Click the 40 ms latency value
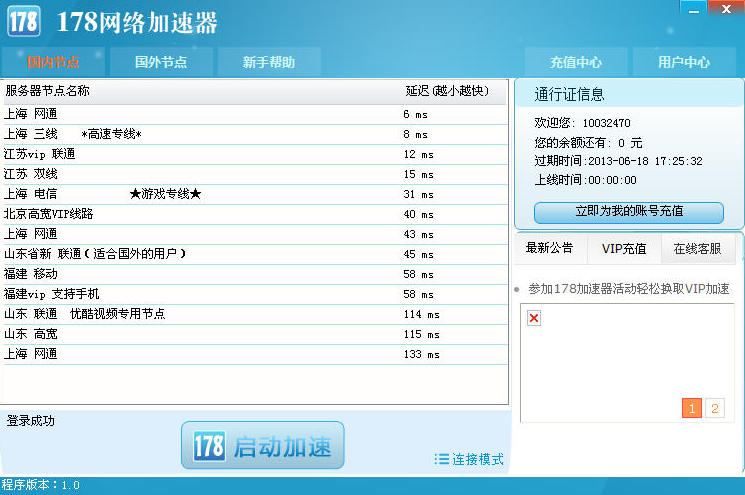 (419, 214)
